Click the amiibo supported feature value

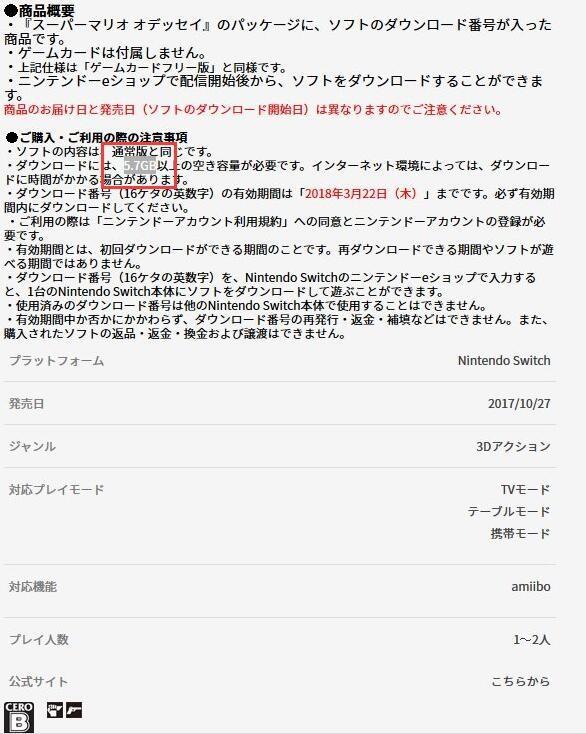tap(531, 586)
